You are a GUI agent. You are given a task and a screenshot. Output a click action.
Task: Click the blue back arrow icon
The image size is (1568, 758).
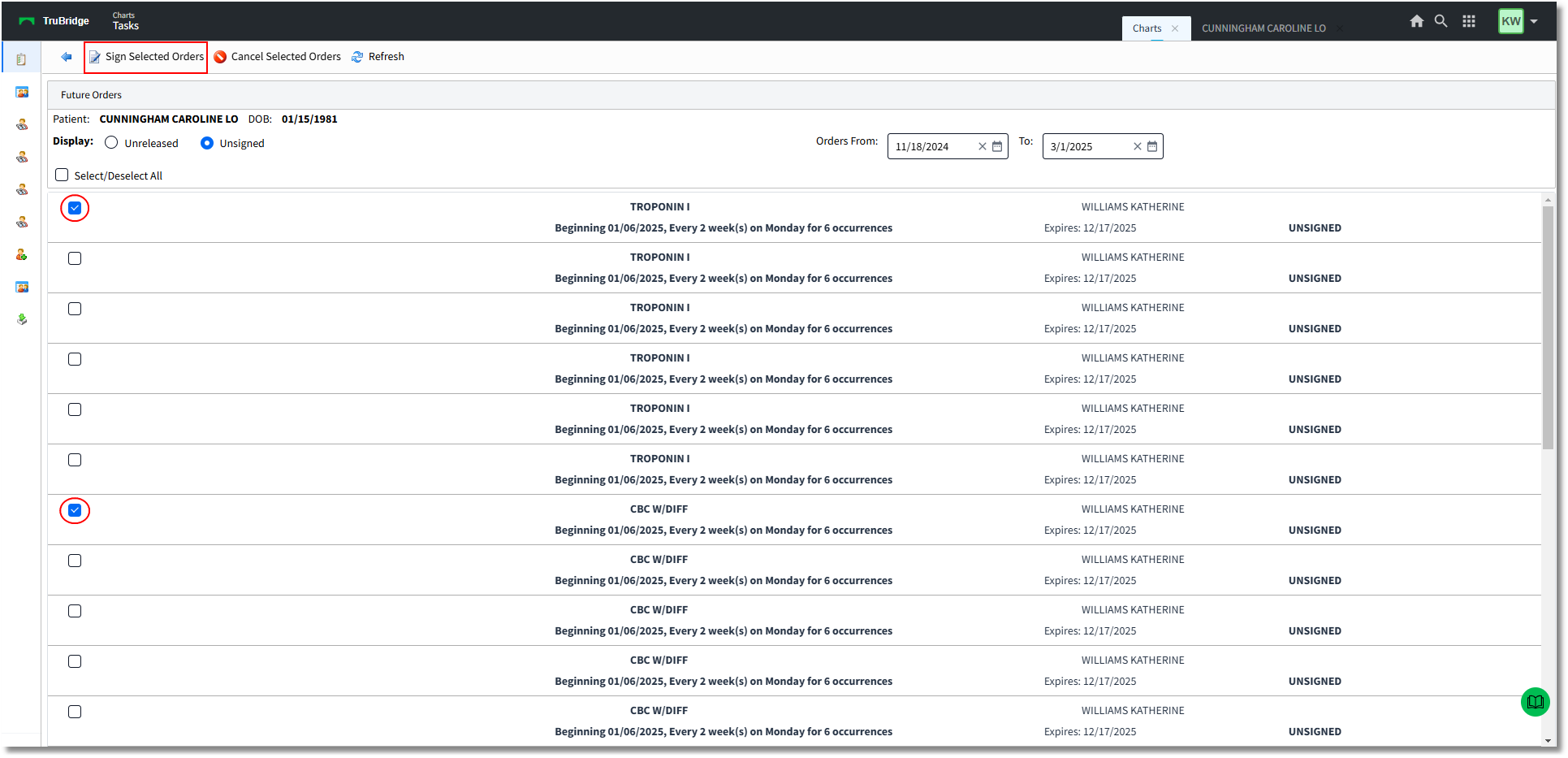point(67,57)
